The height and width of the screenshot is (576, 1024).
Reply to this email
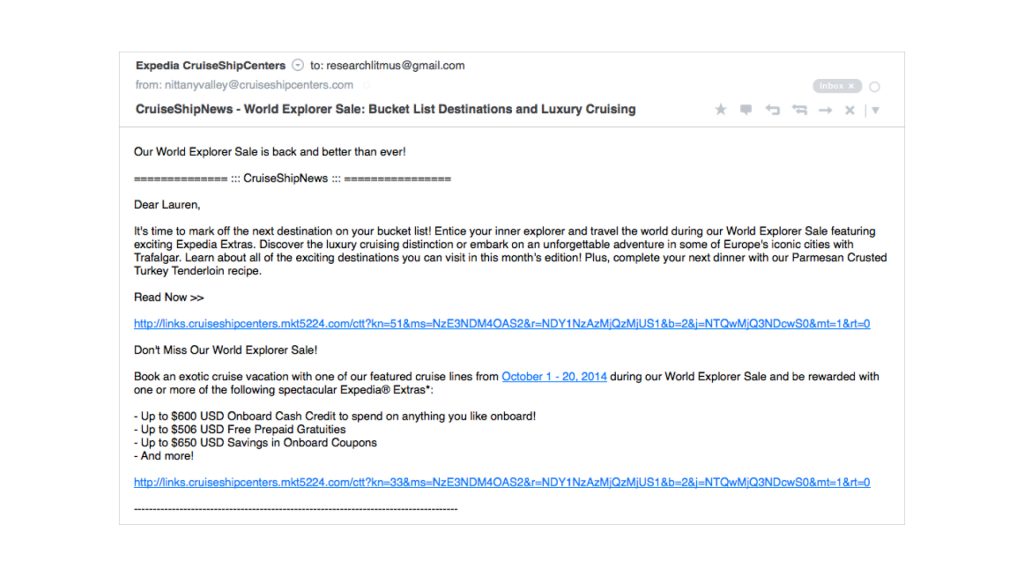point(773,109)
